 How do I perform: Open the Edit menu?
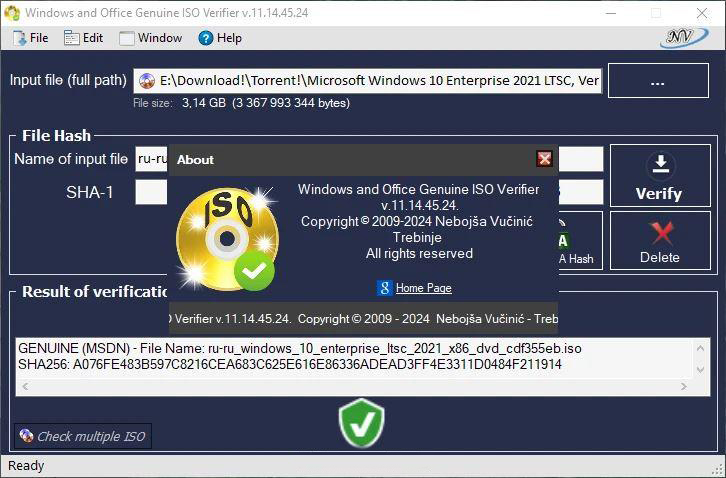(84, 38)
